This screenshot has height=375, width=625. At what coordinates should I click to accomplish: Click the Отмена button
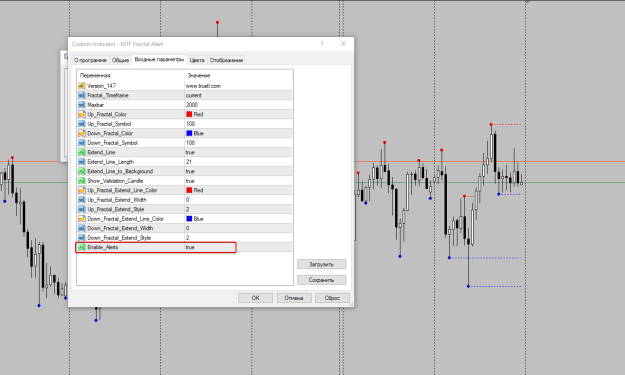tap(294, 298)
